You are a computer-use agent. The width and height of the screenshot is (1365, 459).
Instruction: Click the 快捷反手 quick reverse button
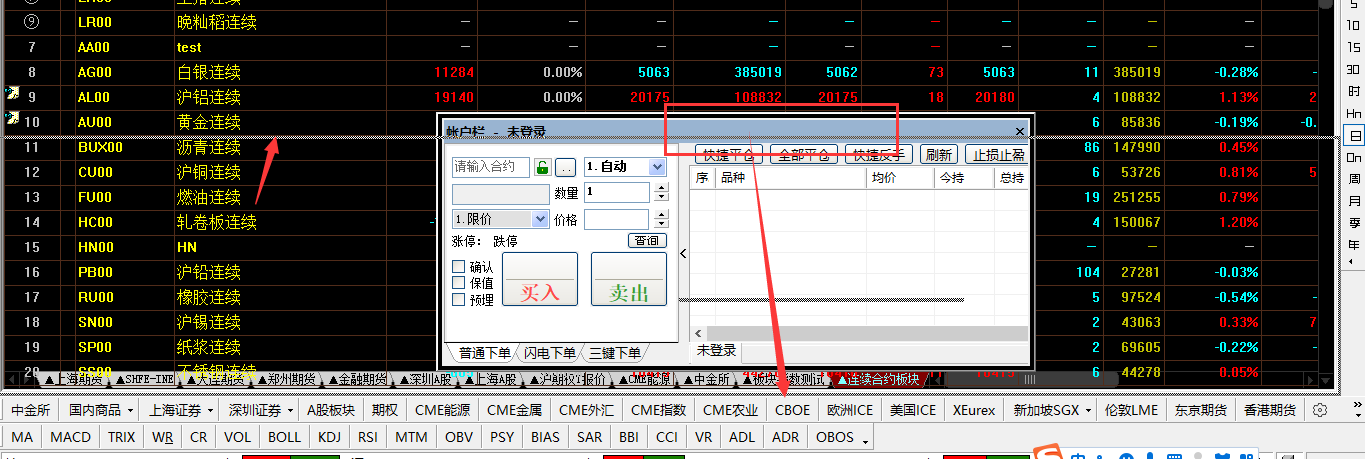pyautogui.click(x=879, y=155)
